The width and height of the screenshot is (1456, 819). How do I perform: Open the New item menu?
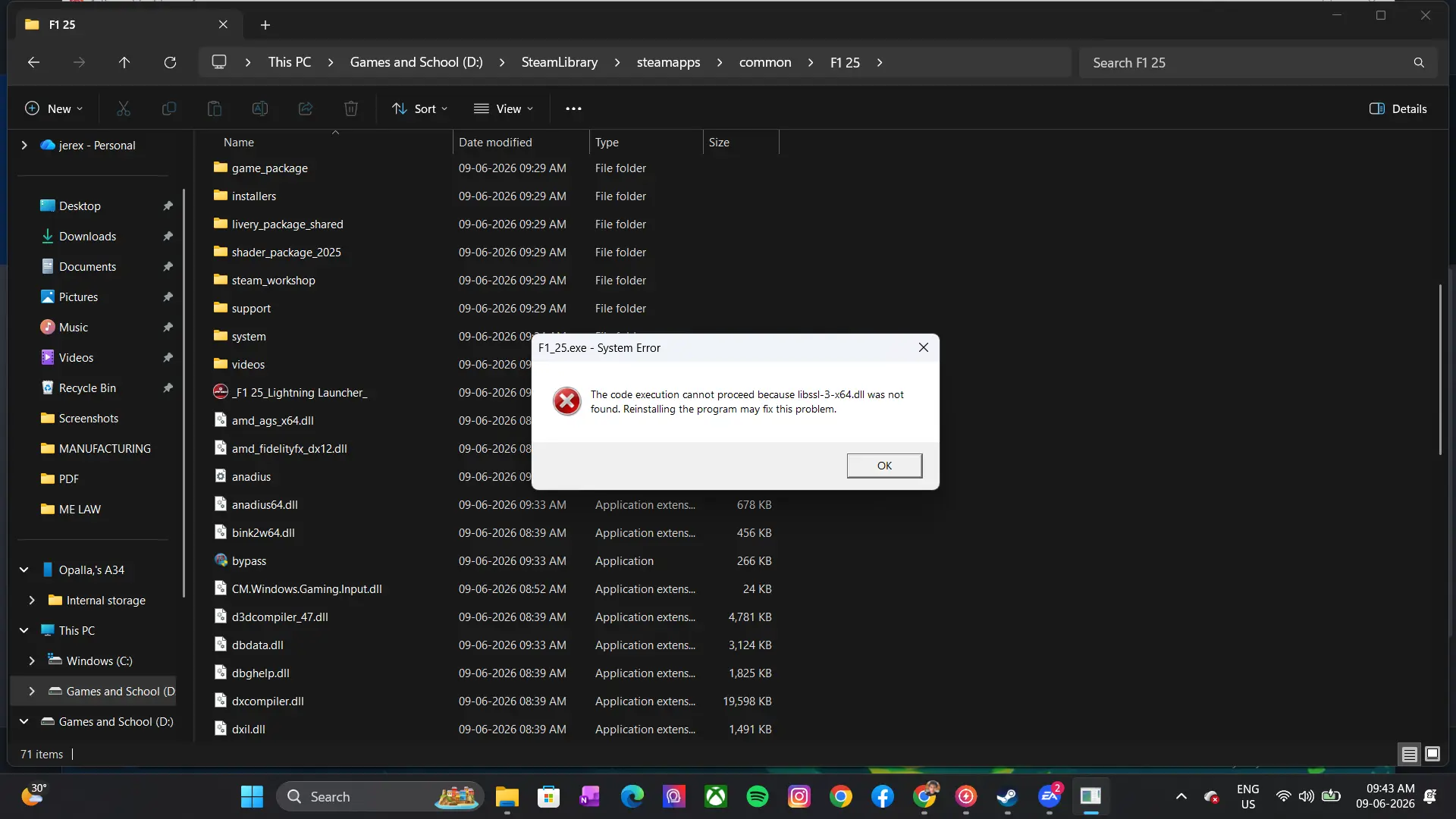click(x=54, y=108)
